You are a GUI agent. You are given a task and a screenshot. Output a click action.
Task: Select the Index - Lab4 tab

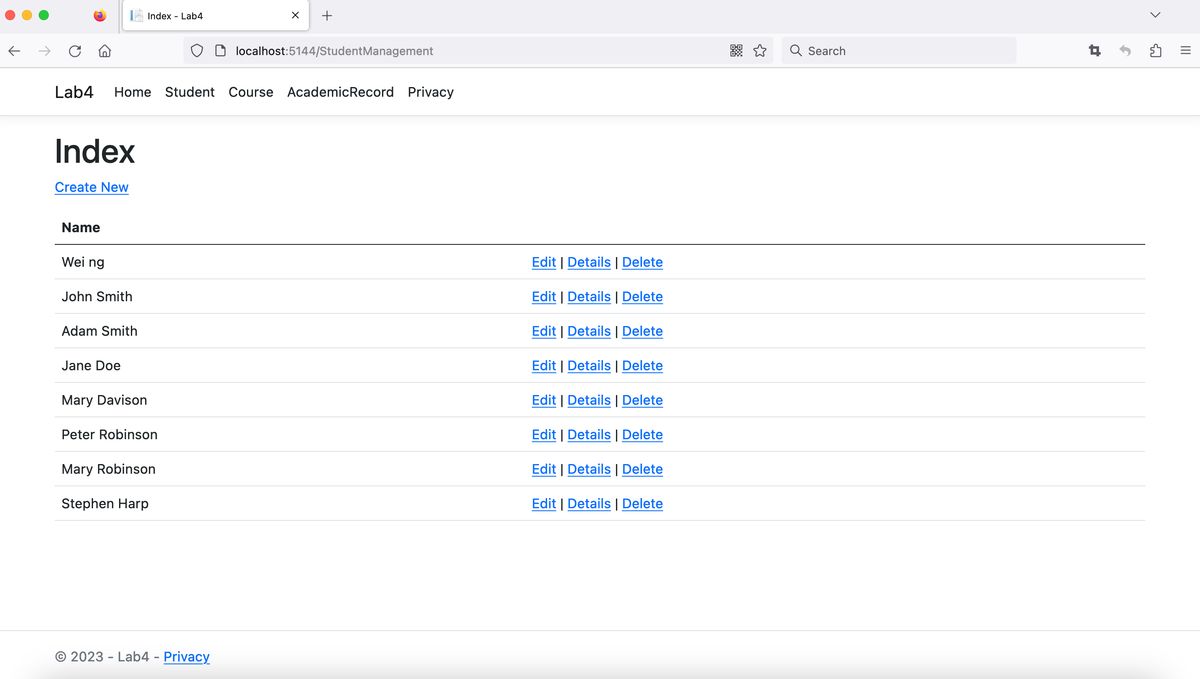pyautogui.click(x=216, y=16)
